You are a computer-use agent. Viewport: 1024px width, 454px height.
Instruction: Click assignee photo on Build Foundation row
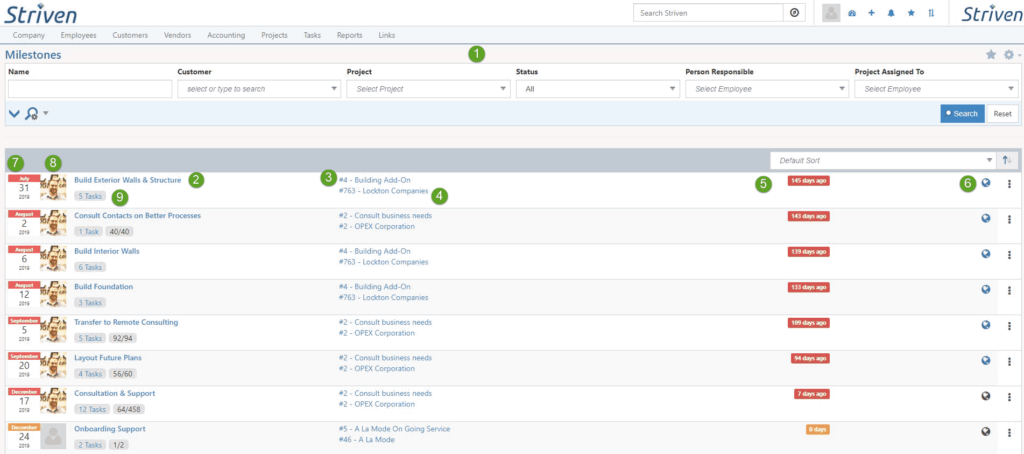pyautogui.click(x=53, y=296)
